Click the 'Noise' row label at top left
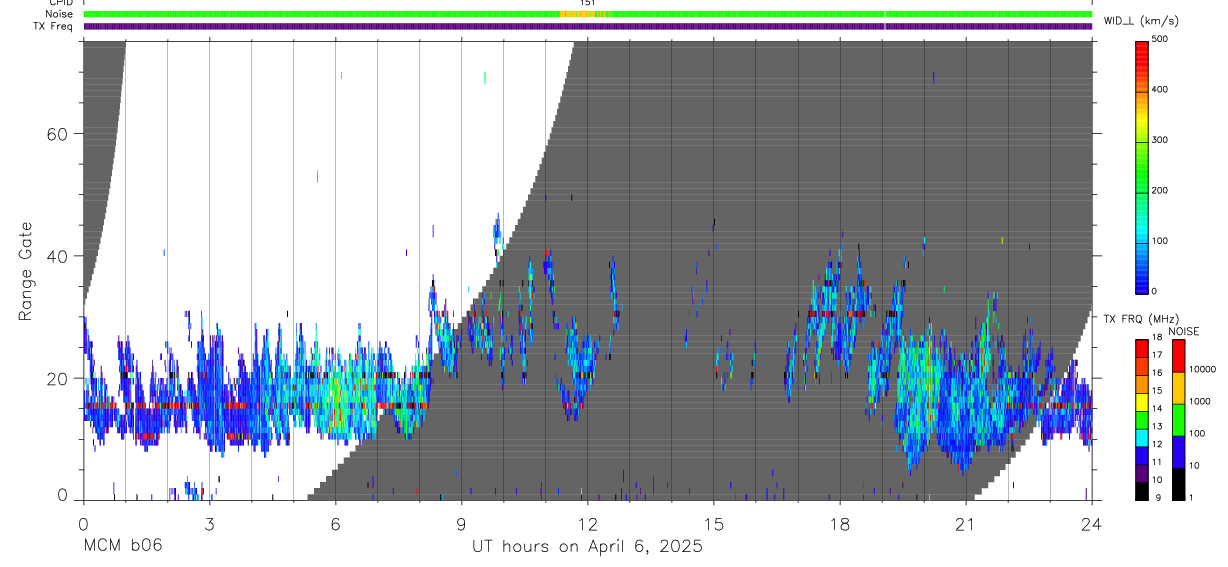This screenshot has width=1228, height=567. pyautogui.click(x=57, y=15)
